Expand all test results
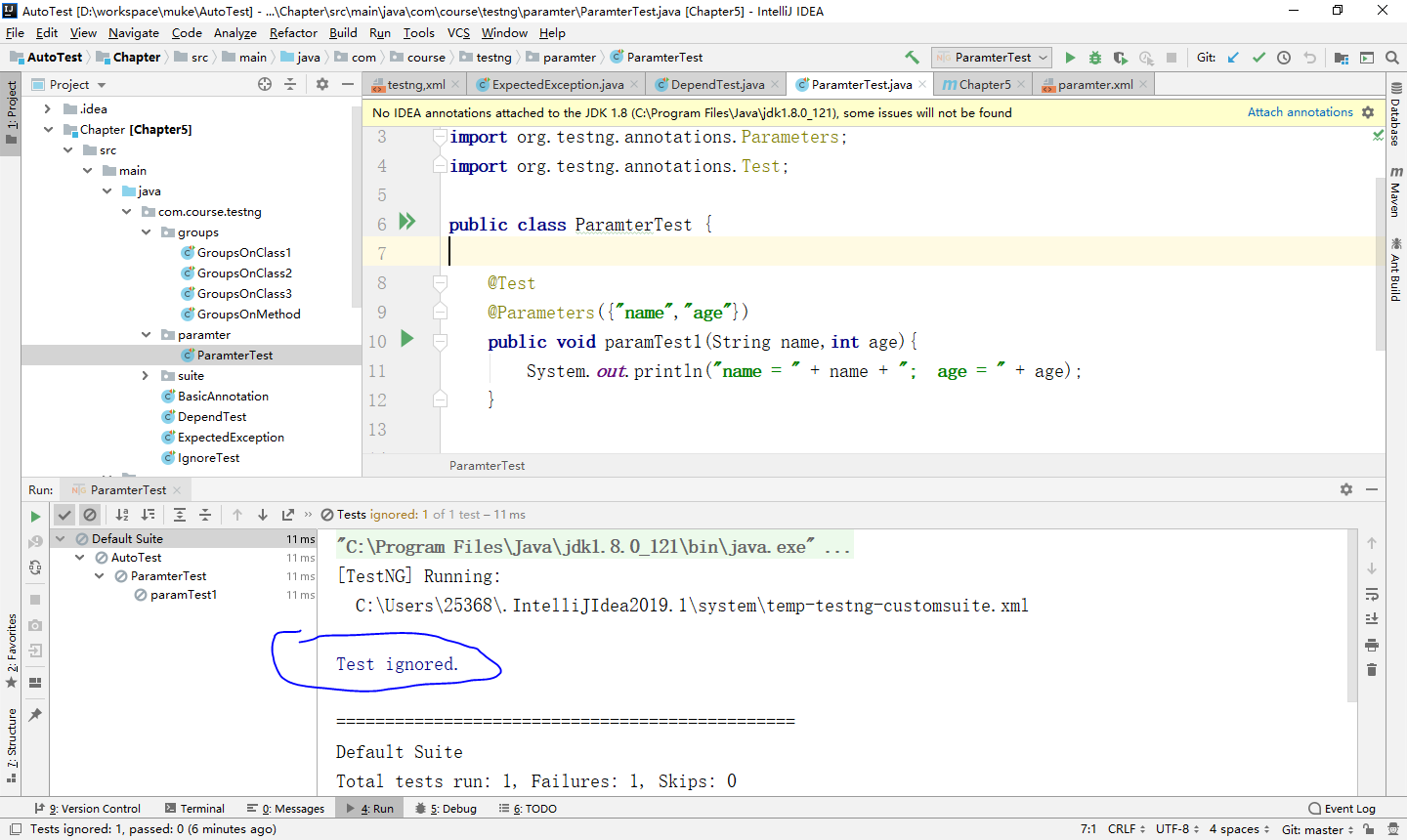This screenshot has height=840, width=1407. point(180,515)
